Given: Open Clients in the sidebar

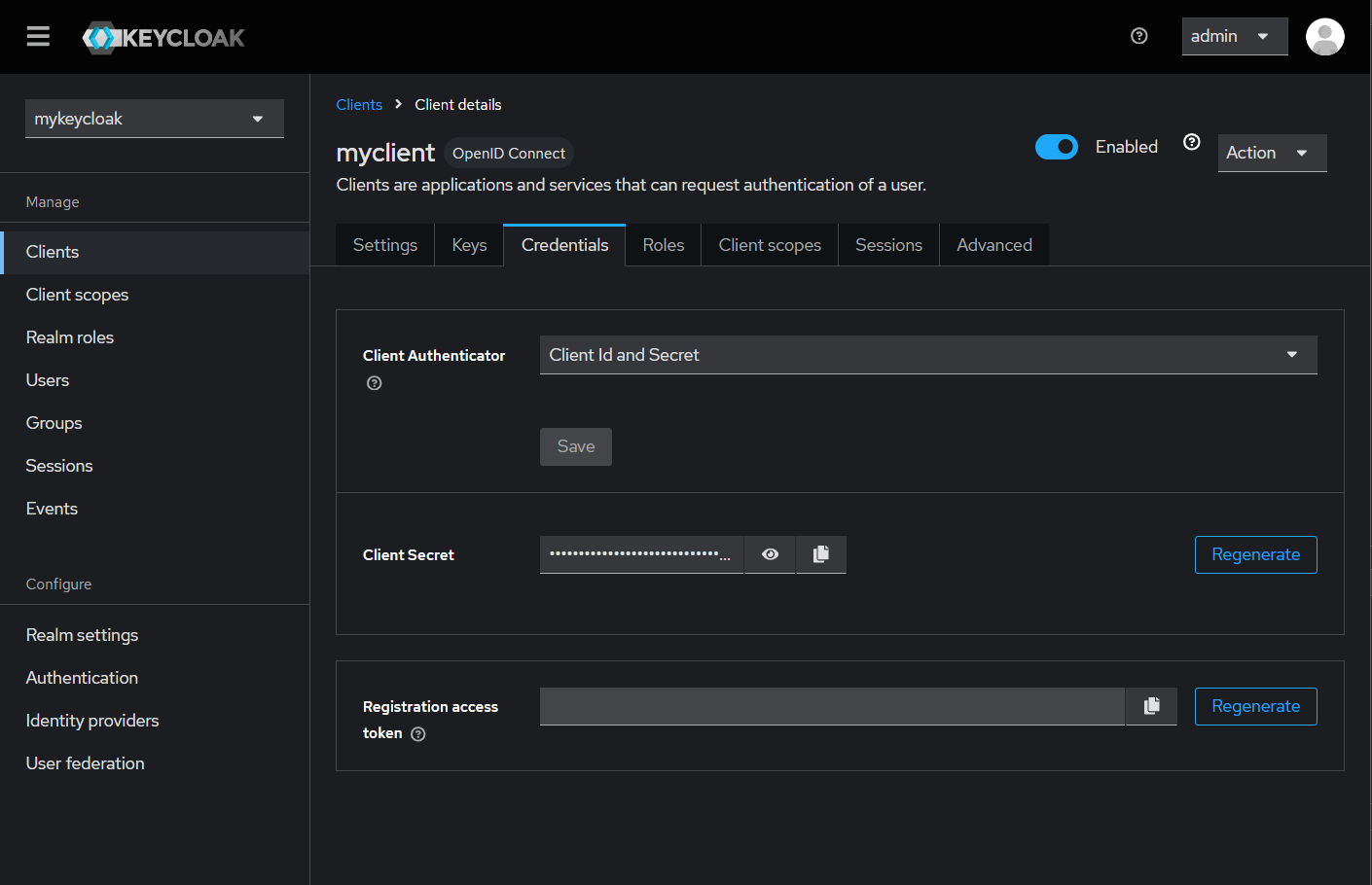Looking at the screenshot, I should pyautogui.click(x=155, y=252).
